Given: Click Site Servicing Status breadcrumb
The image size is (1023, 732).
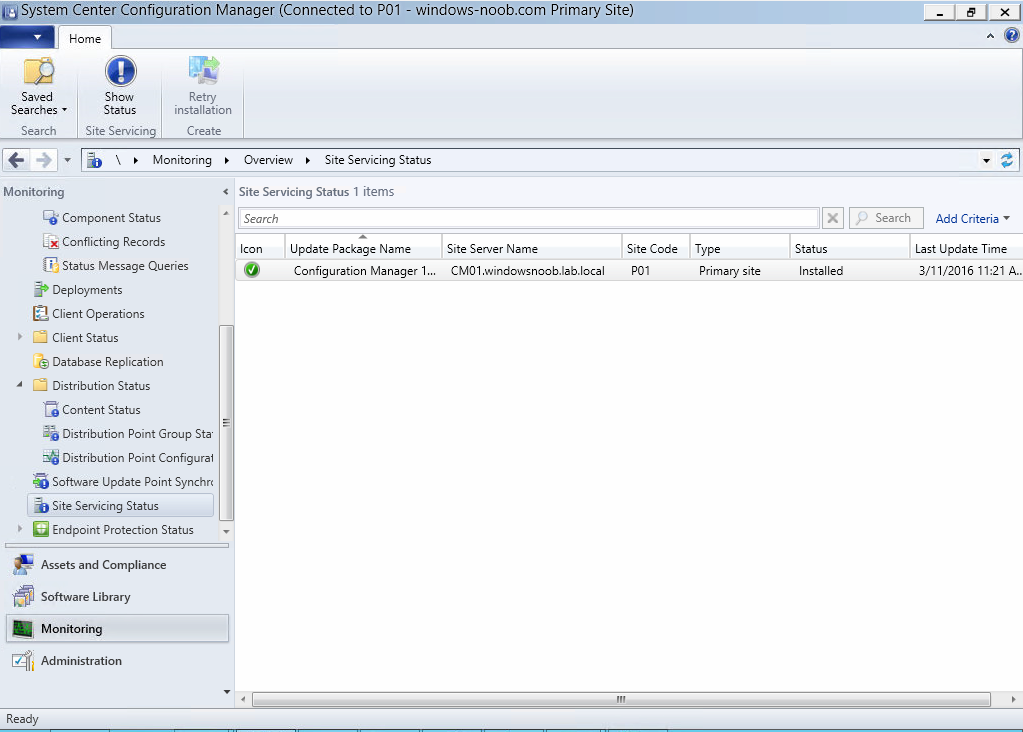Looking at the screenshot, I should click(x=378, y=160).
